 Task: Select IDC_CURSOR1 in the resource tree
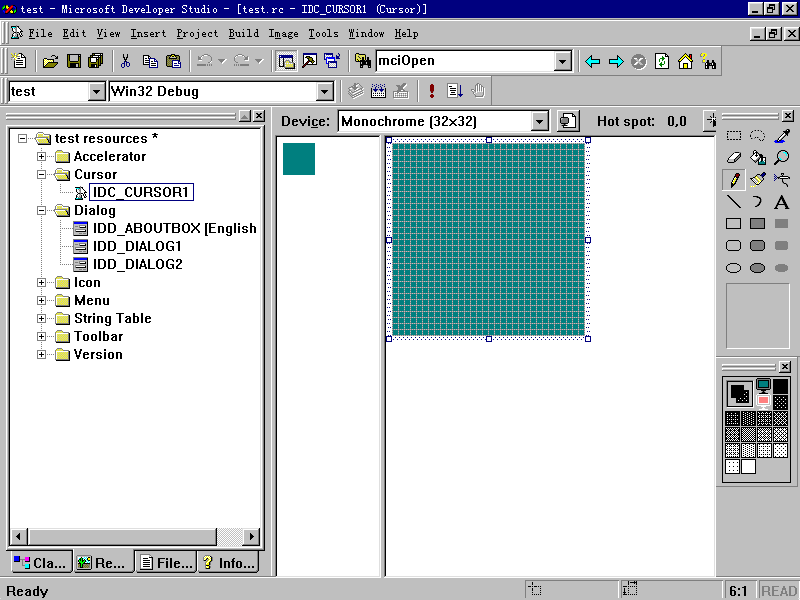141,192
